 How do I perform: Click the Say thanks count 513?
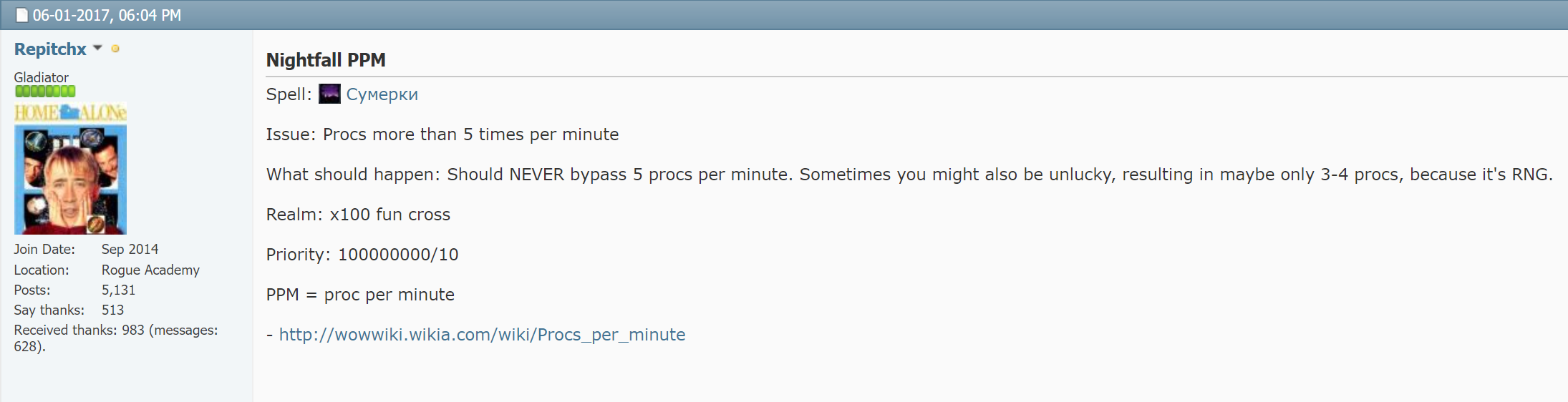click(x=112, y=310)
